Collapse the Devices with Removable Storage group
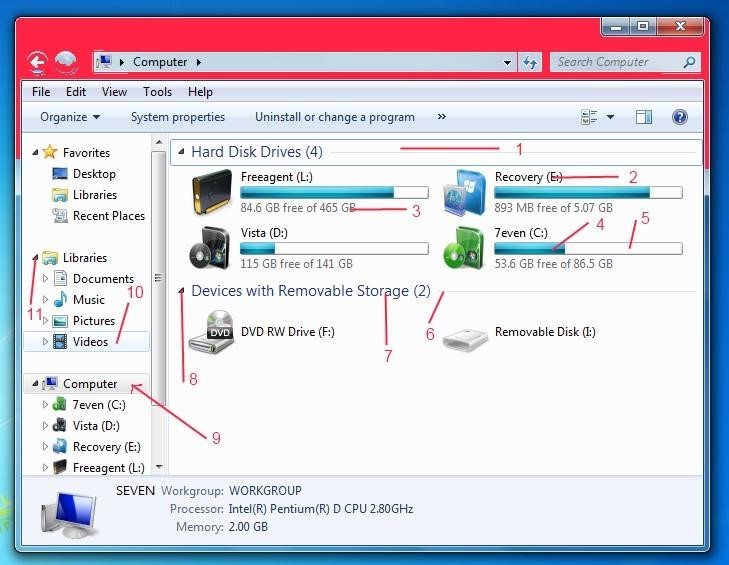 pyautogui.click(x=181, y=292)
